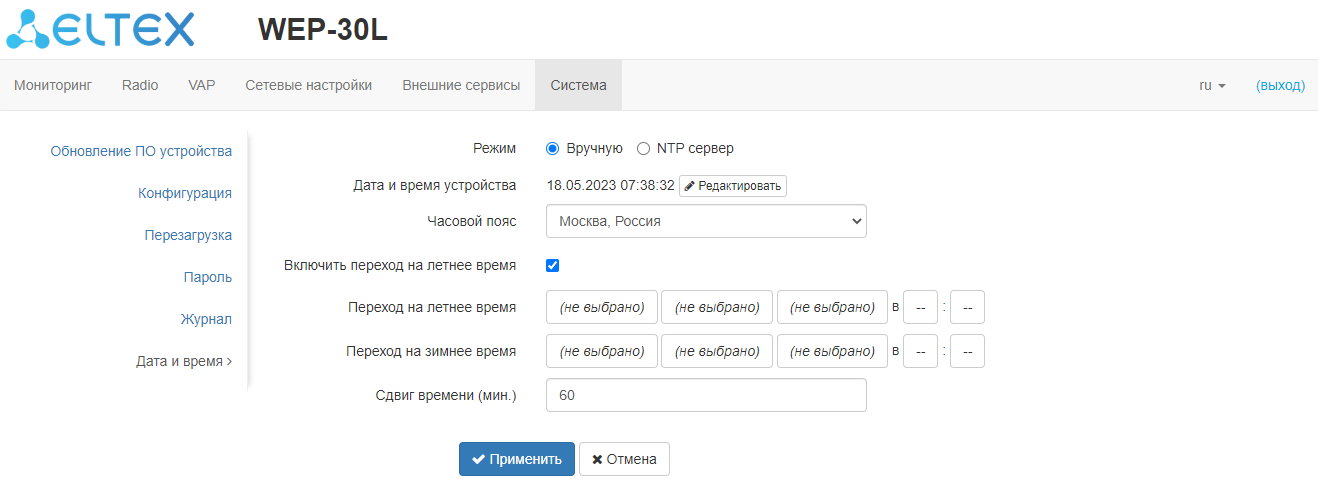Click the Сдвиг времени minutes input field
The width and height of the screenshot is (1318, 479).
[x=706, y=396]
